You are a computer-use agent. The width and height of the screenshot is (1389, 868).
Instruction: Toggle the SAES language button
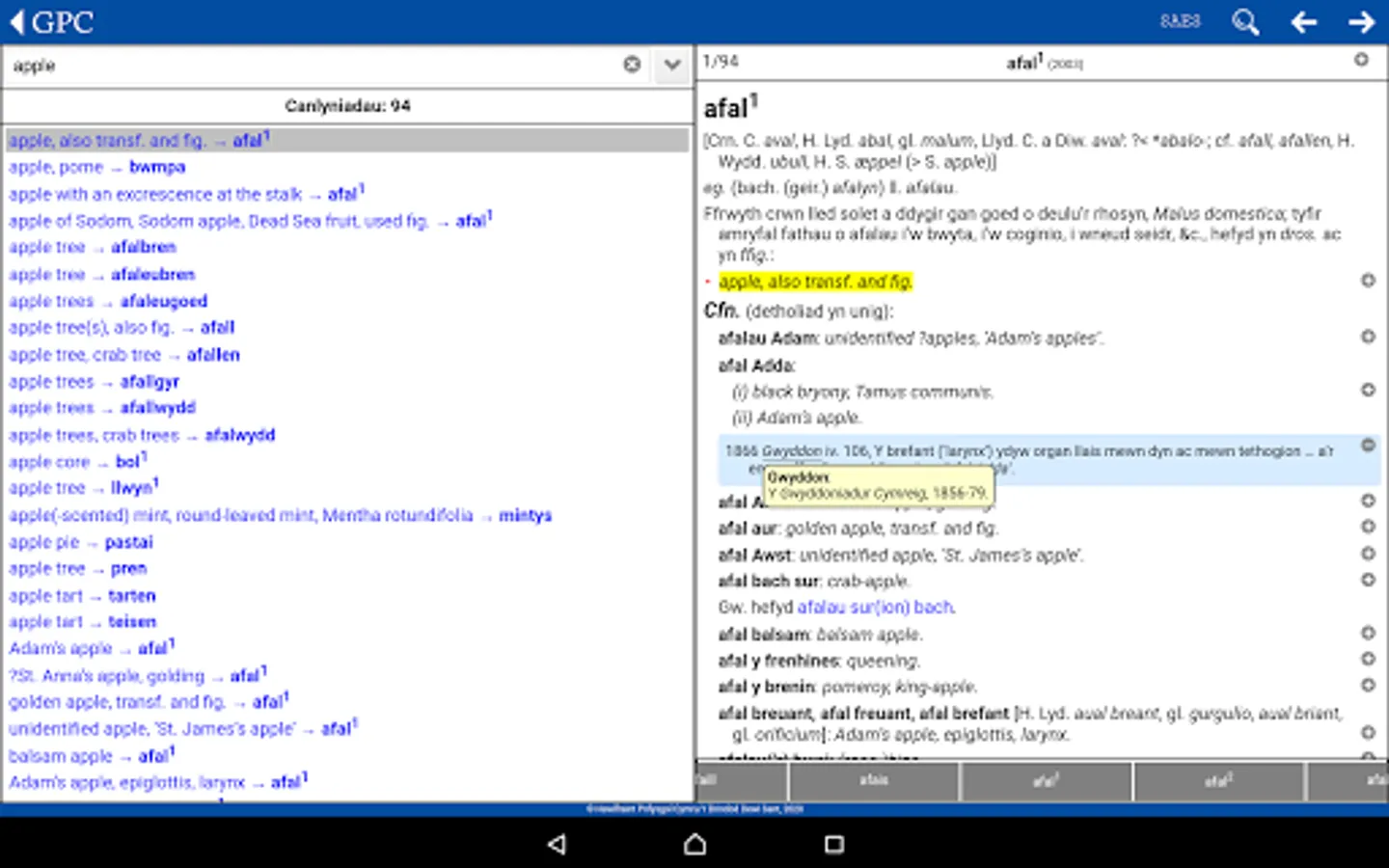click(x=1180, y=21)
